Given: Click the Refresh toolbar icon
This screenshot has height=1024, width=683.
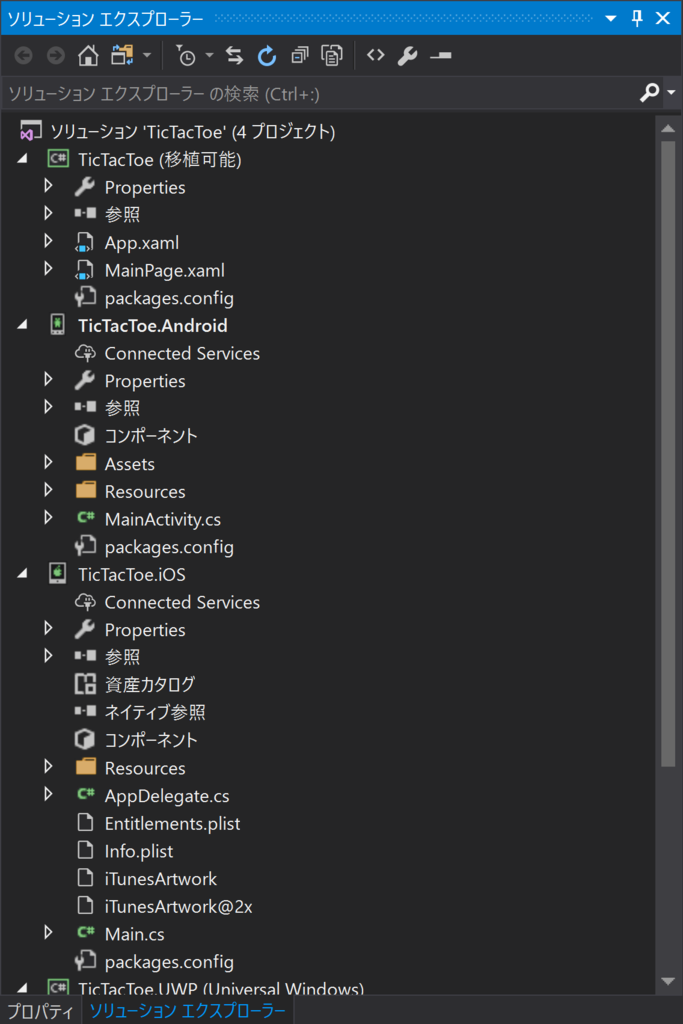Looking at the screenshot, I should 266,56.
